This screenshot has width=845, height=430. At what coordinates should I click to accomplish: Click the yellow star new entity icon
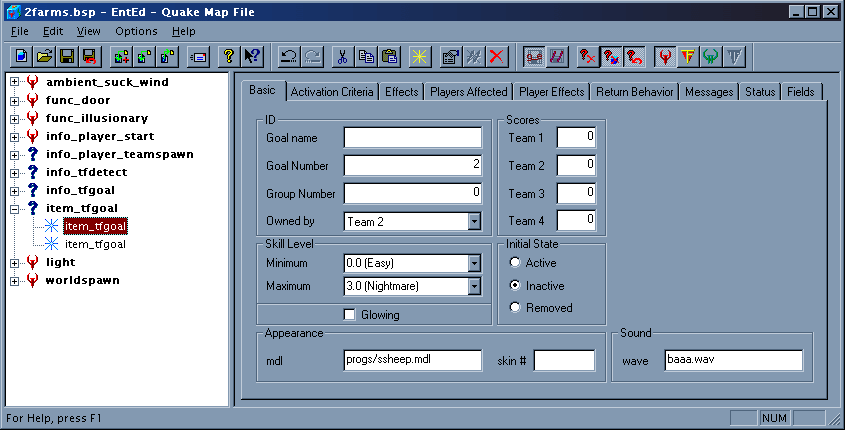[x=419, y=56]
